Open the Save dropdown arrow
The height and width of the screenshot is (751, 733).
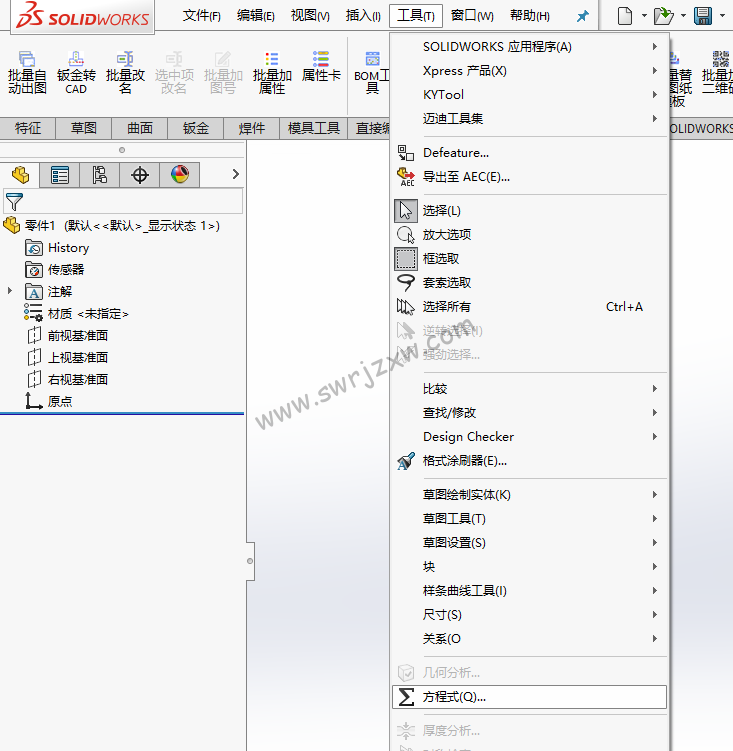click(722, 16)
